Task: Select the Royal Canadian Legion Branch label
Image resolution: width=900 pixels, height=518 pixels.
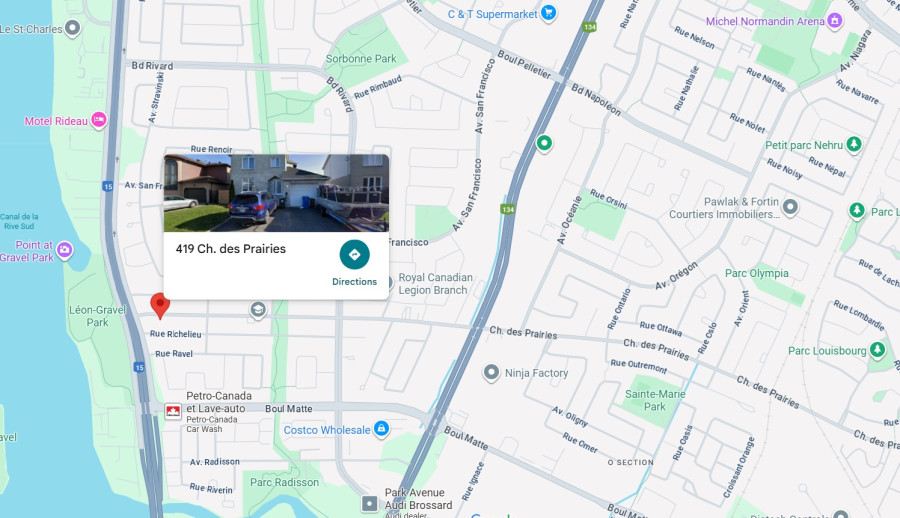Action: point(436,284)
